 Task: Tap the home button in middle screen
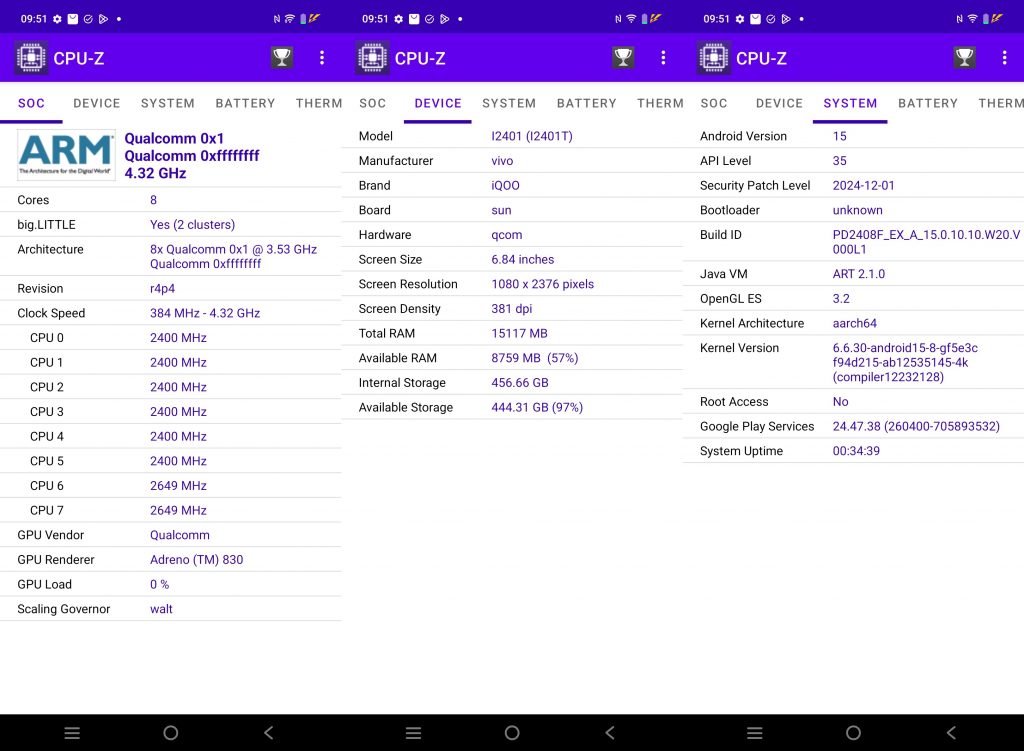[512, 733]
